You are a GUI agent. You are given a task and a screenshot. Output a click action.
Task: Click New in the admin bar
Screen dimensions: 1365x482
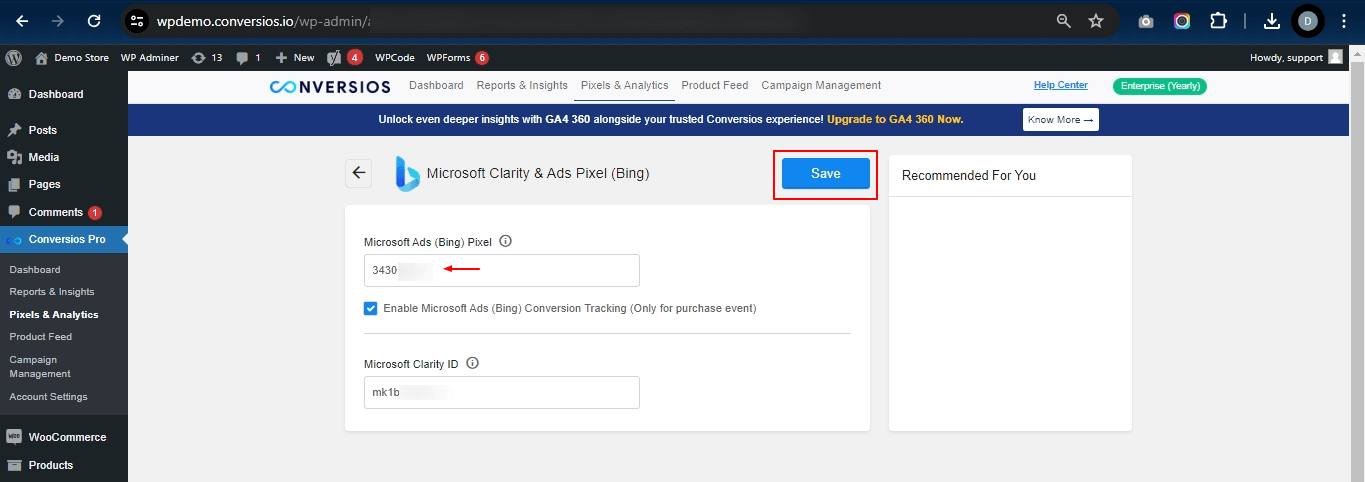pyautogui.click(x=295, y=57)
